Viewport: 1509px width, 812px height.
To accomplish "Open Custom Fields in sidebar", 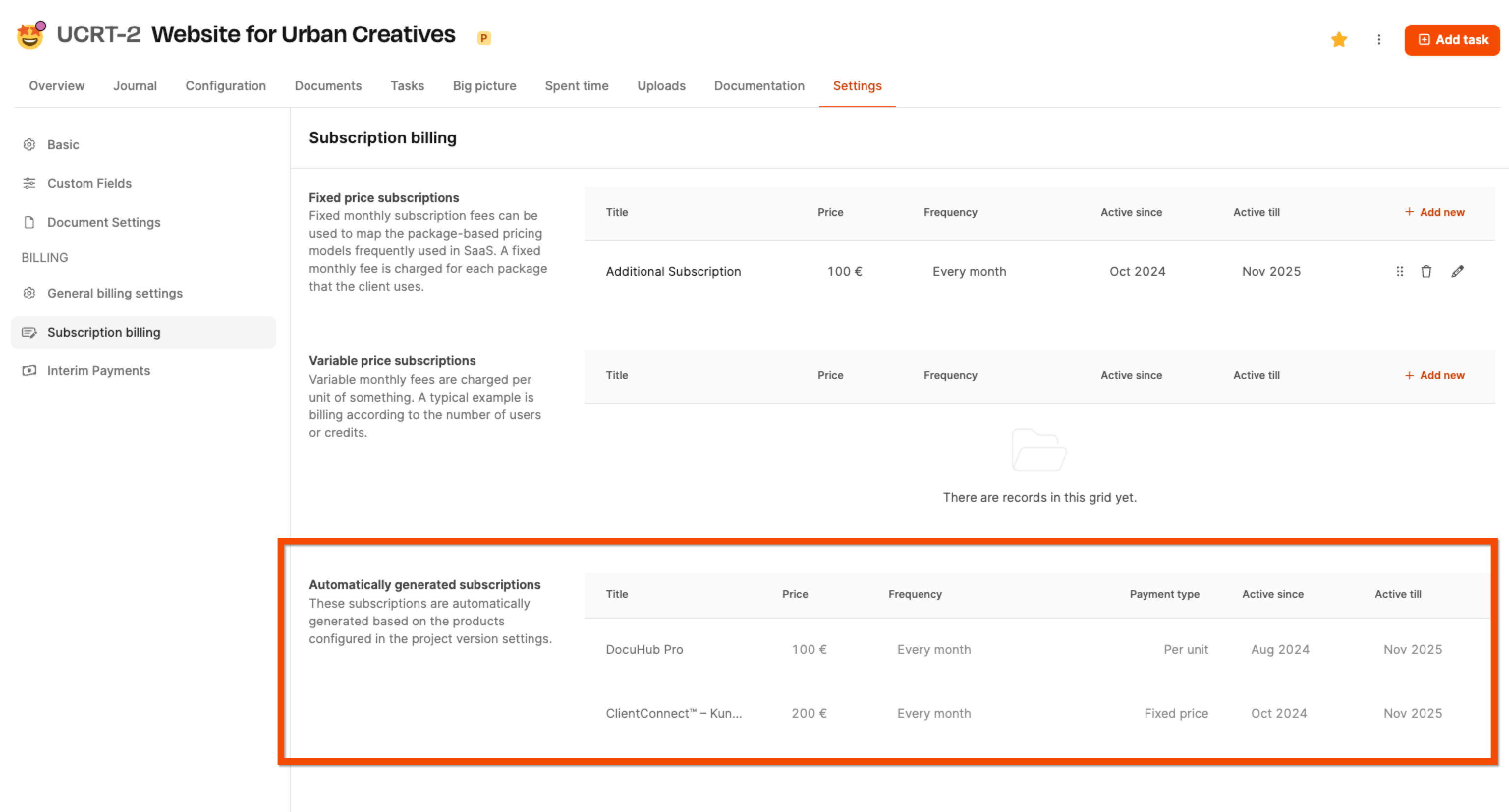I will (x=89, y=183).
